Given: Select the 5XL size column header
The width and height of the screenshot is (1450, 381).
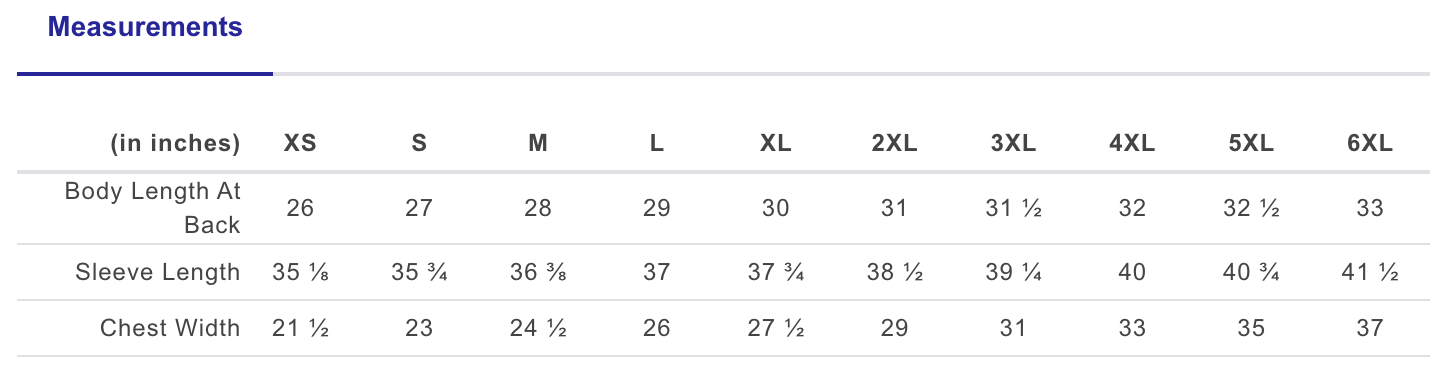Looking at the screenshot, I should [x=1251, y=144].
